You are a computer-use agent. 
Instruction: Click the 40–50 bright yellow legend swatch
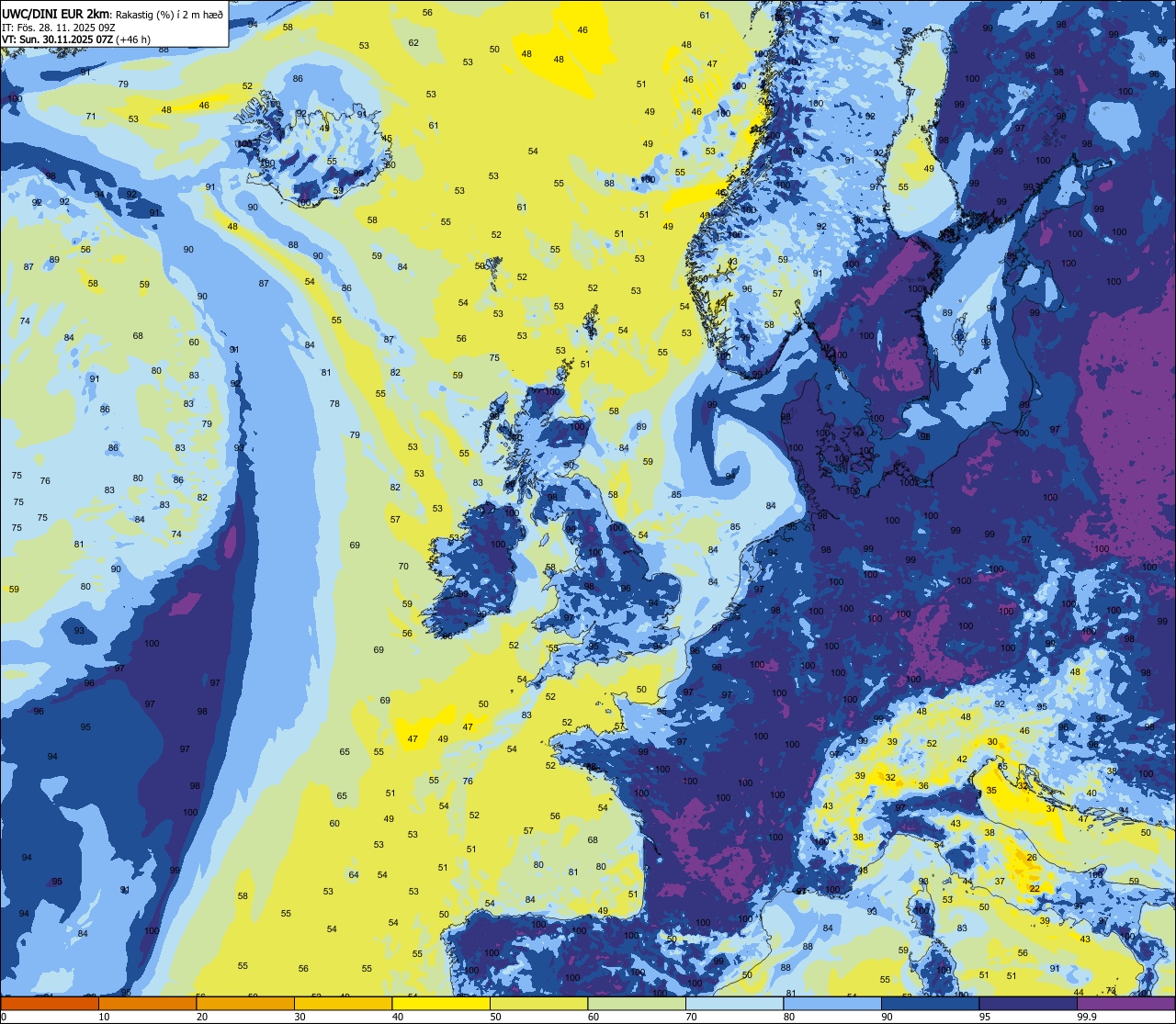coord(441,1003)
